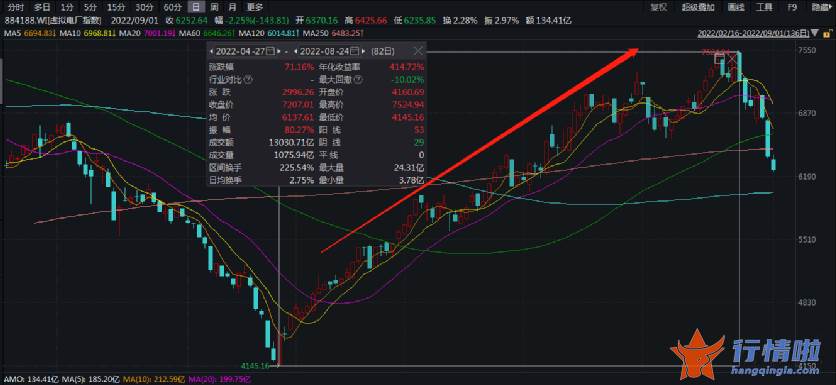Screen dimensions: 836x385
Task: Open the end date calendar icon for 2022-08-24
Action: (355, 52)
